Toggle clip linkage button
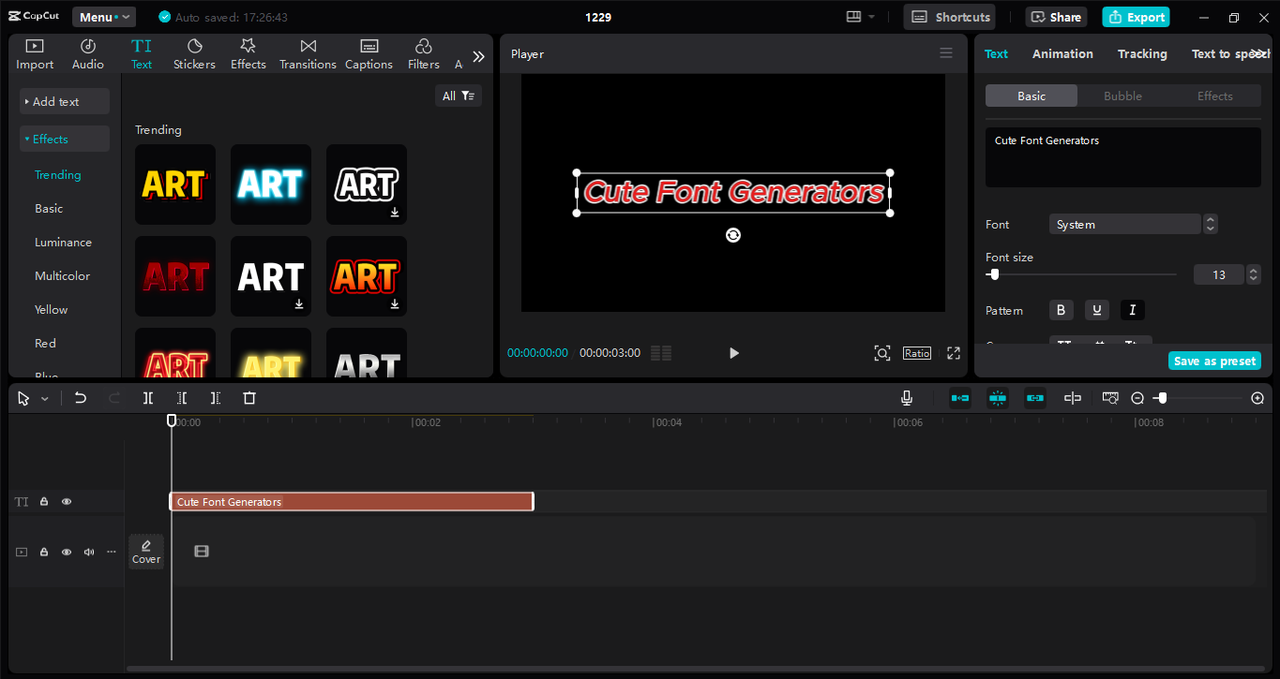The width and height of the screenshot is (1280, 679). (1035, 398)
